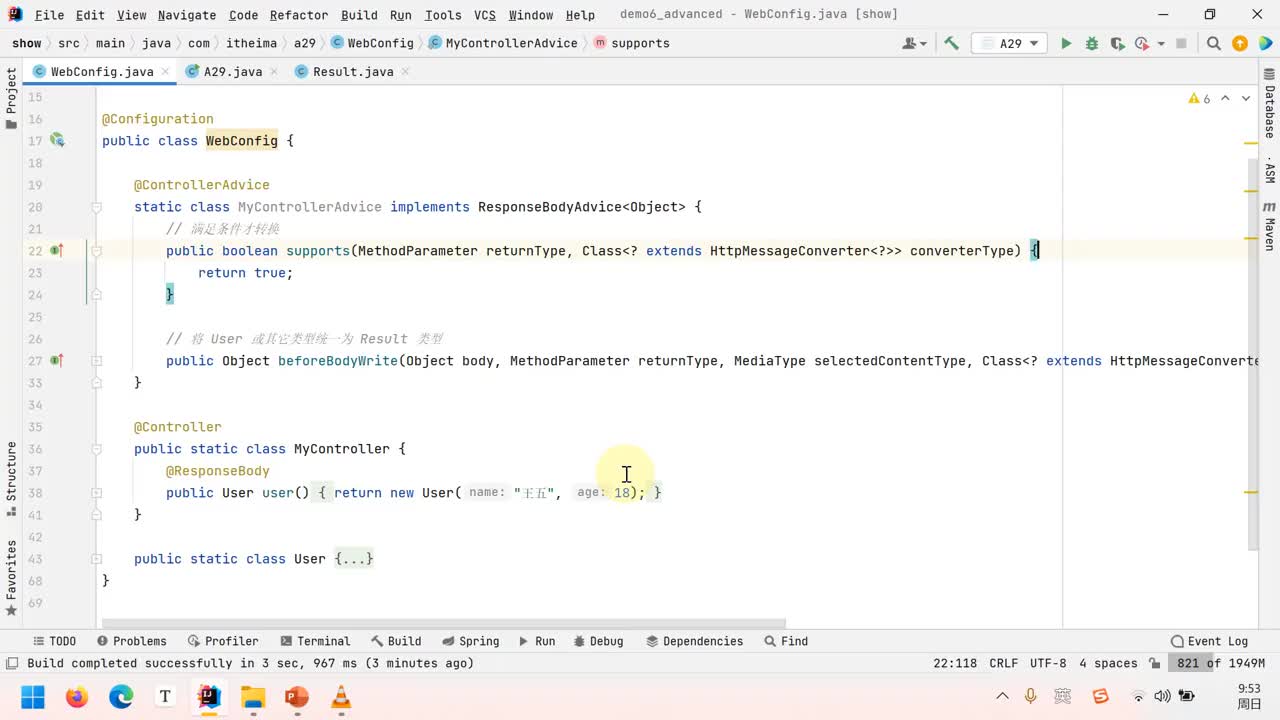Switch to the Result.java tab
The height and width of the screenshot is (720, 1280).
tap(352, 72)
